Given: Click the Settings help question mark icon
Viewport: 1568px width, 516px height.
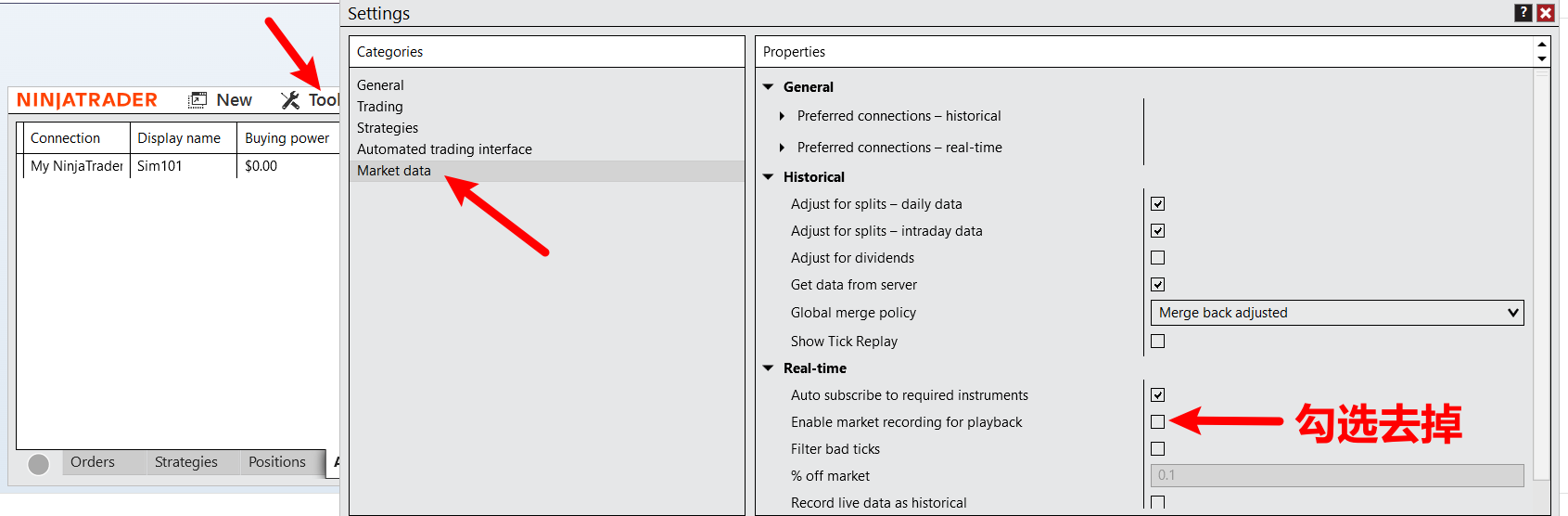Looking at the screenshot, I should pos(1523,13).
